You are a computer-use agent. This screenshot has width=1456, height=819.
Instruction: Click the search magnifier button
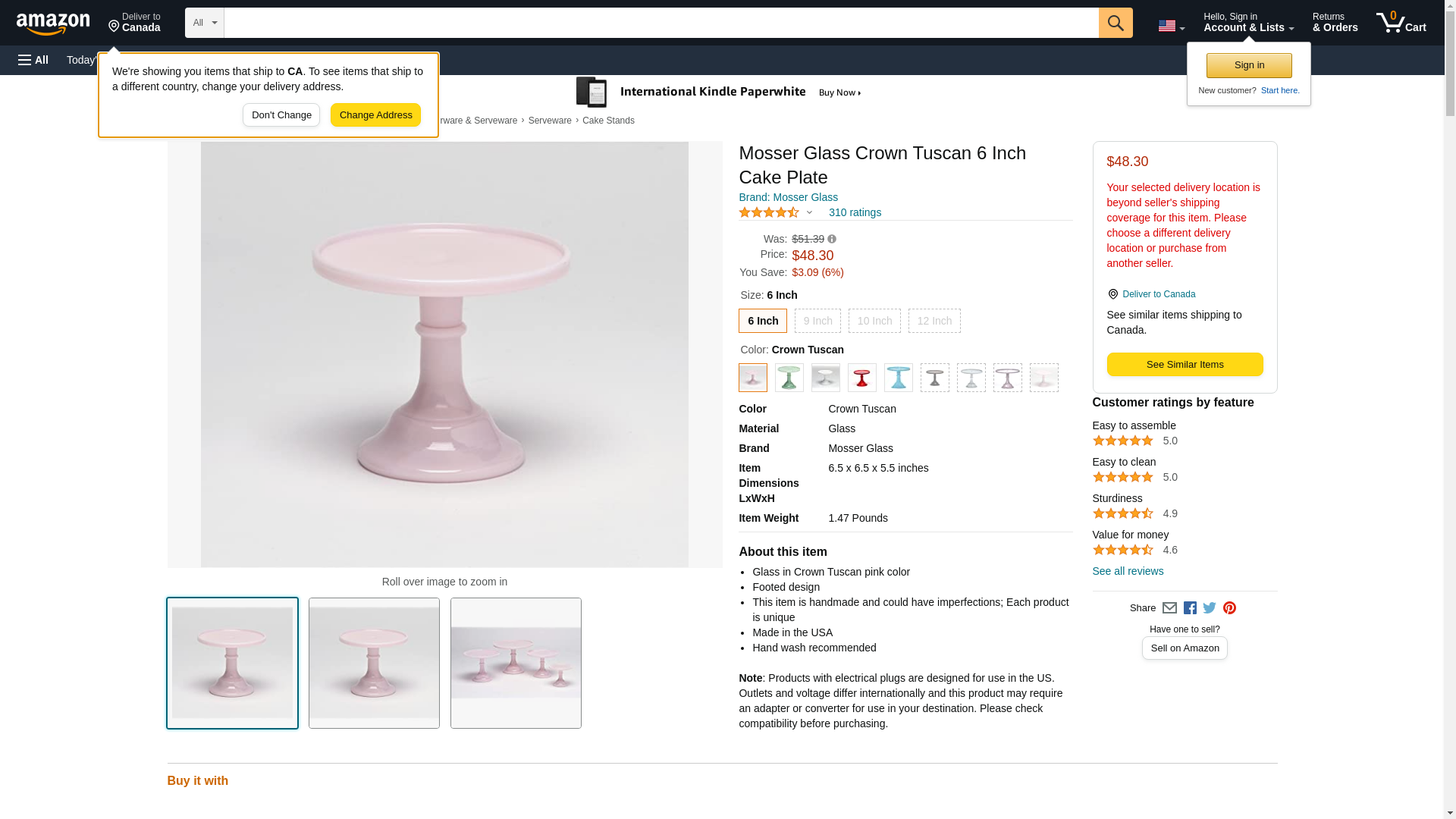1115,23
